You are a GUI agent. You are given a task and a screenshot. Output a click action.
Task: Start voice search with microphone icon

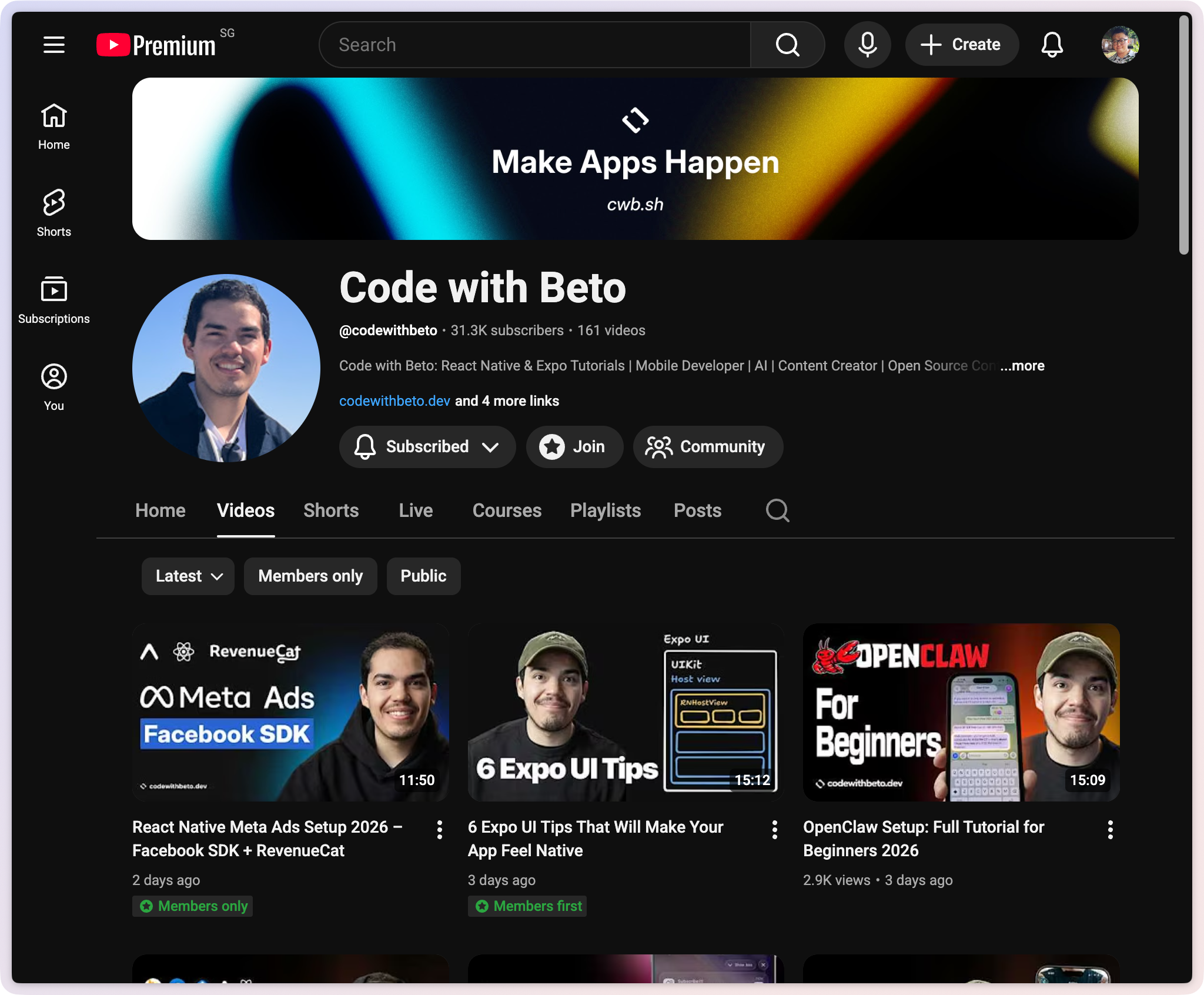coord(867,45)
